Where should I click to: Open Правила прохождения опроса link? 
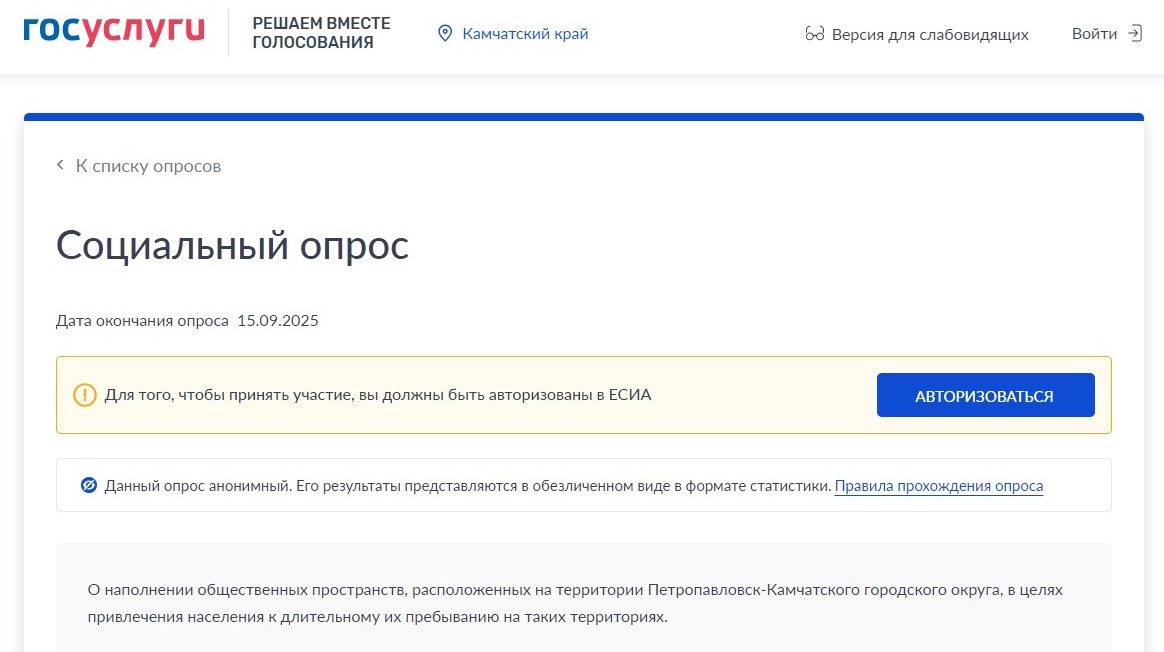tap(938, 487)
